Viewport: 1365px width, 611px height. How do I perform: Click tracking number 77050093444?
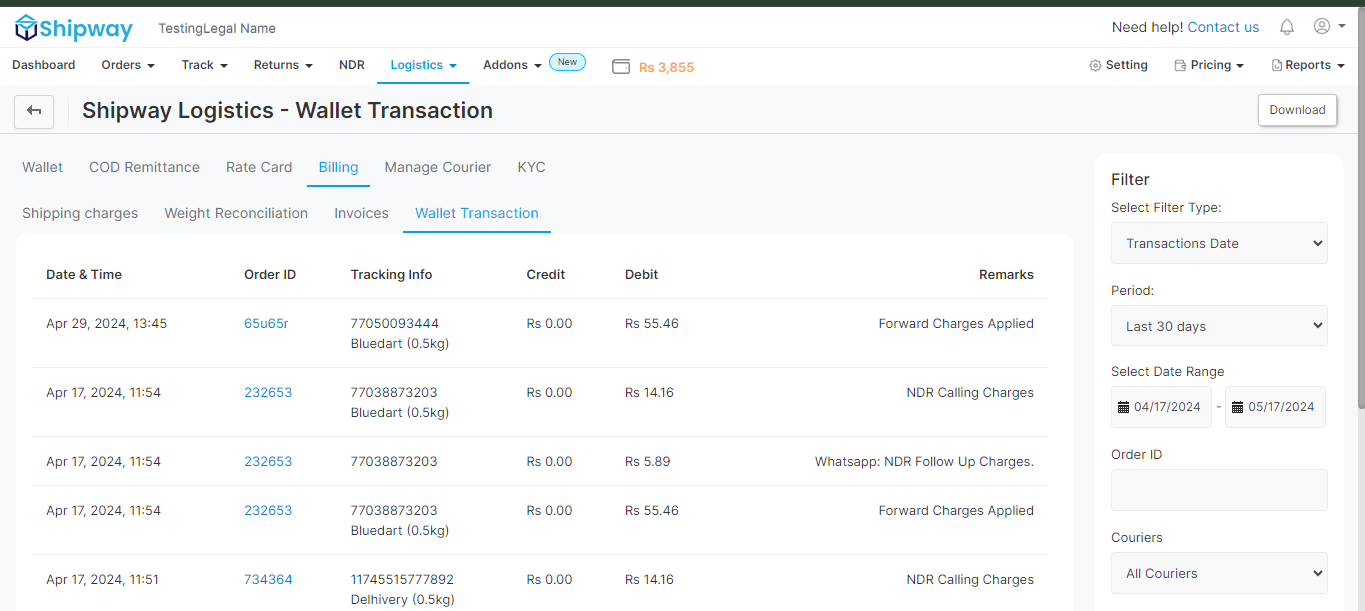click(395, 324)
